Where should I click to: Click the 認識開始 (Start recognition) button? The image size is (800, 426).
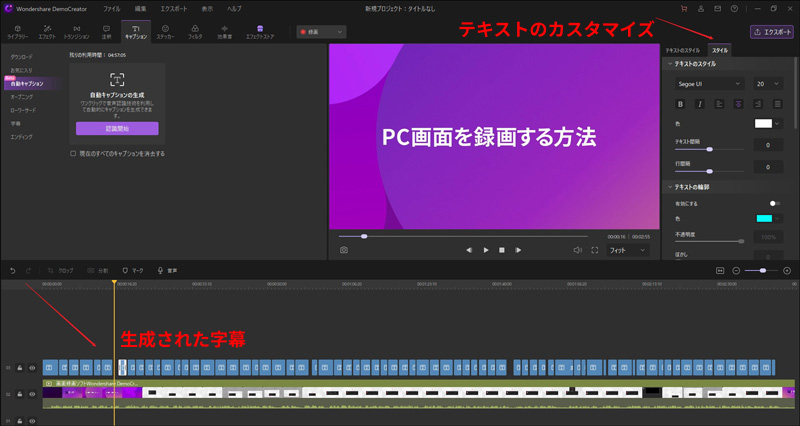tap(117, 129)
